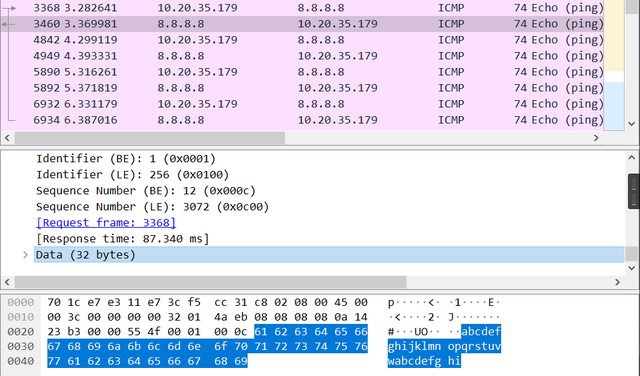The height and width of the screenshot is (376, 640).
Task: Click highlighted hex byte 61 at offset 002a
Action: (261, 332)
